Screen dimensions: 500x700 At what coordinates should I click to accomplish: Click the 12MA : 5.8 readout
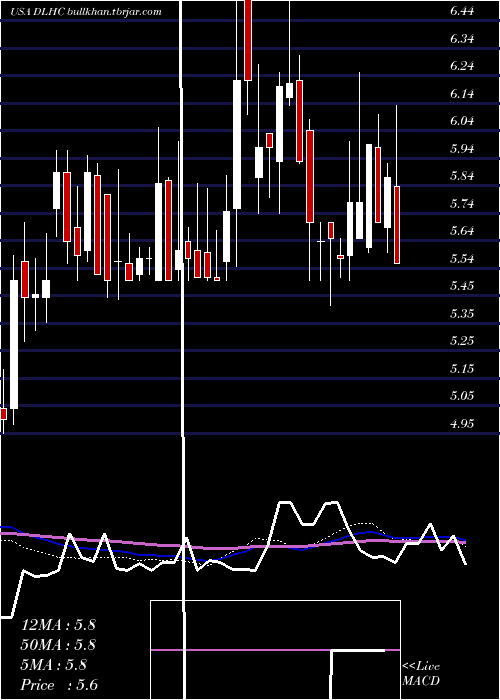coord(58,625)
